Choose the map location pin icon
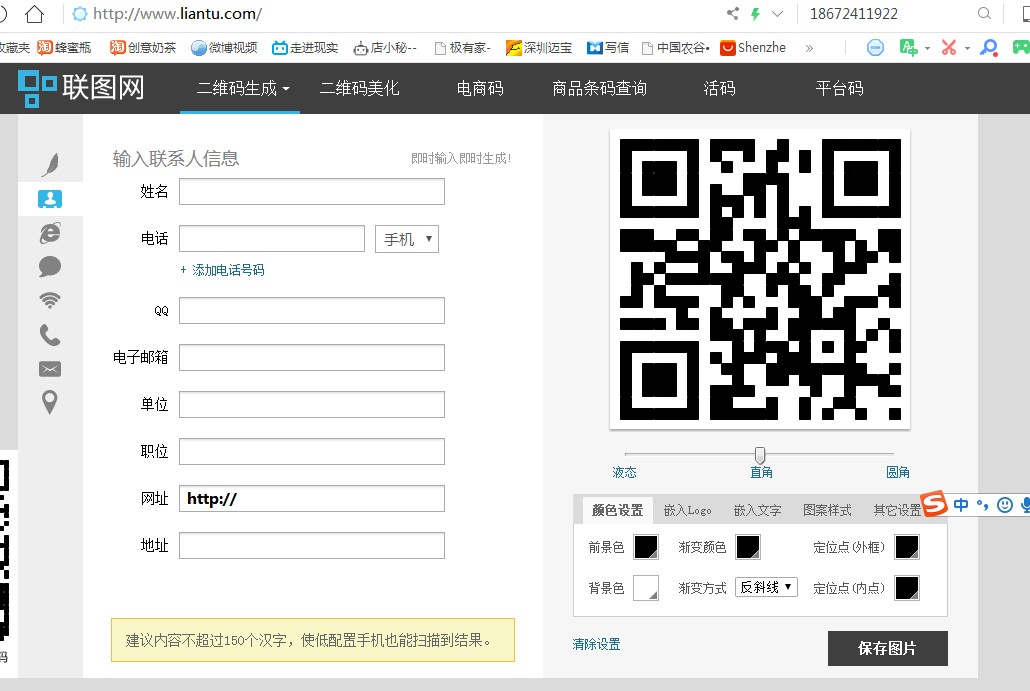This screenshot has height=691, width=1030. pyautogui.click(x=50, y=402)
